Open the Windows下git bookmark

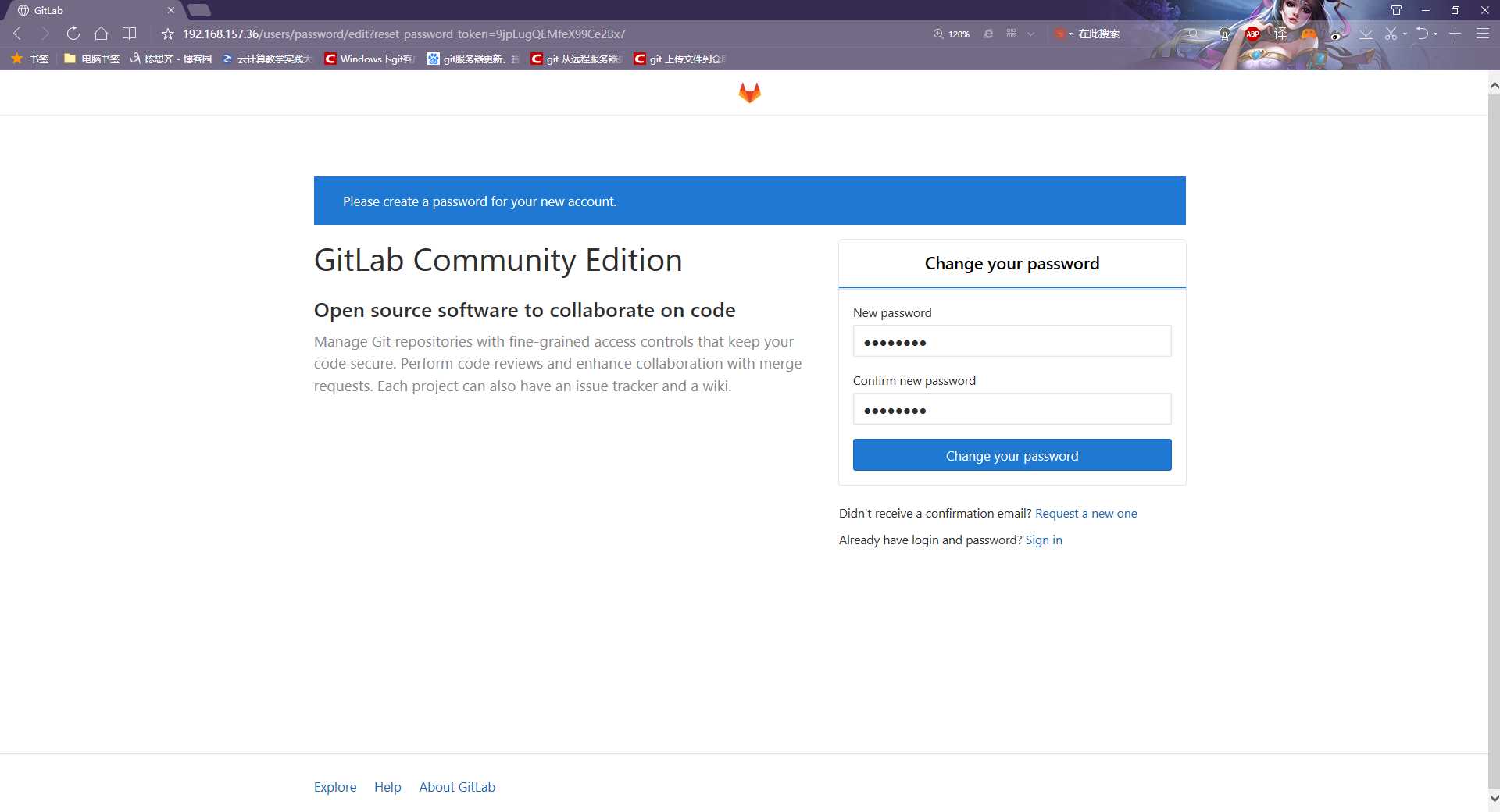click(370, 59)
